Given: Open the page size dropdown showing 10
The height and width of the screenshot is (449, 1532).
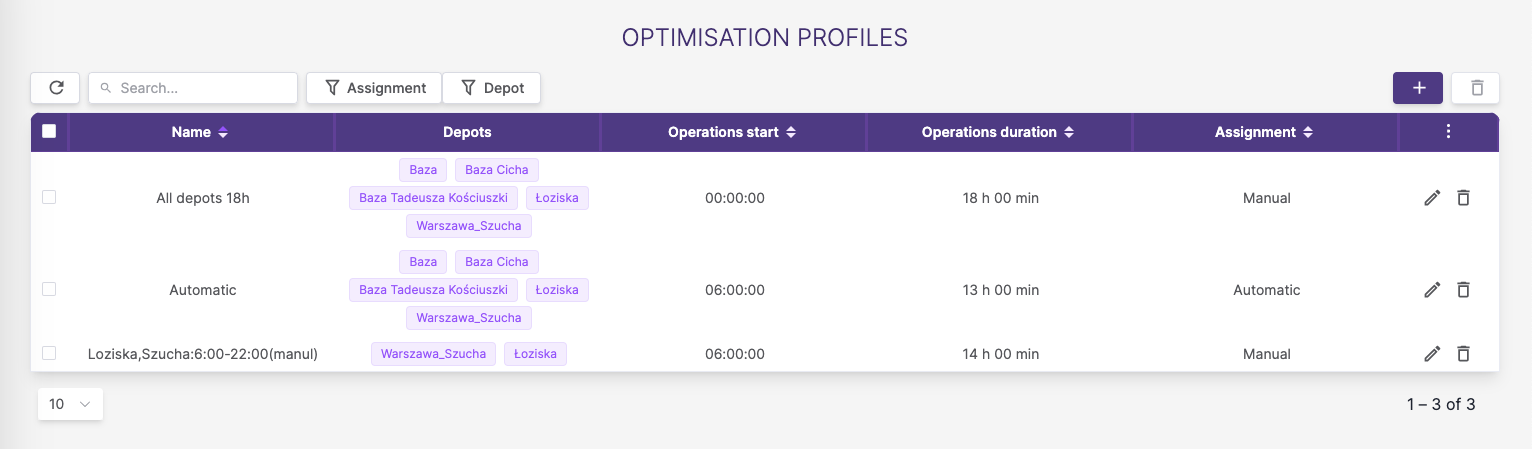Looking at the screenshot, I should coord(70,404).
